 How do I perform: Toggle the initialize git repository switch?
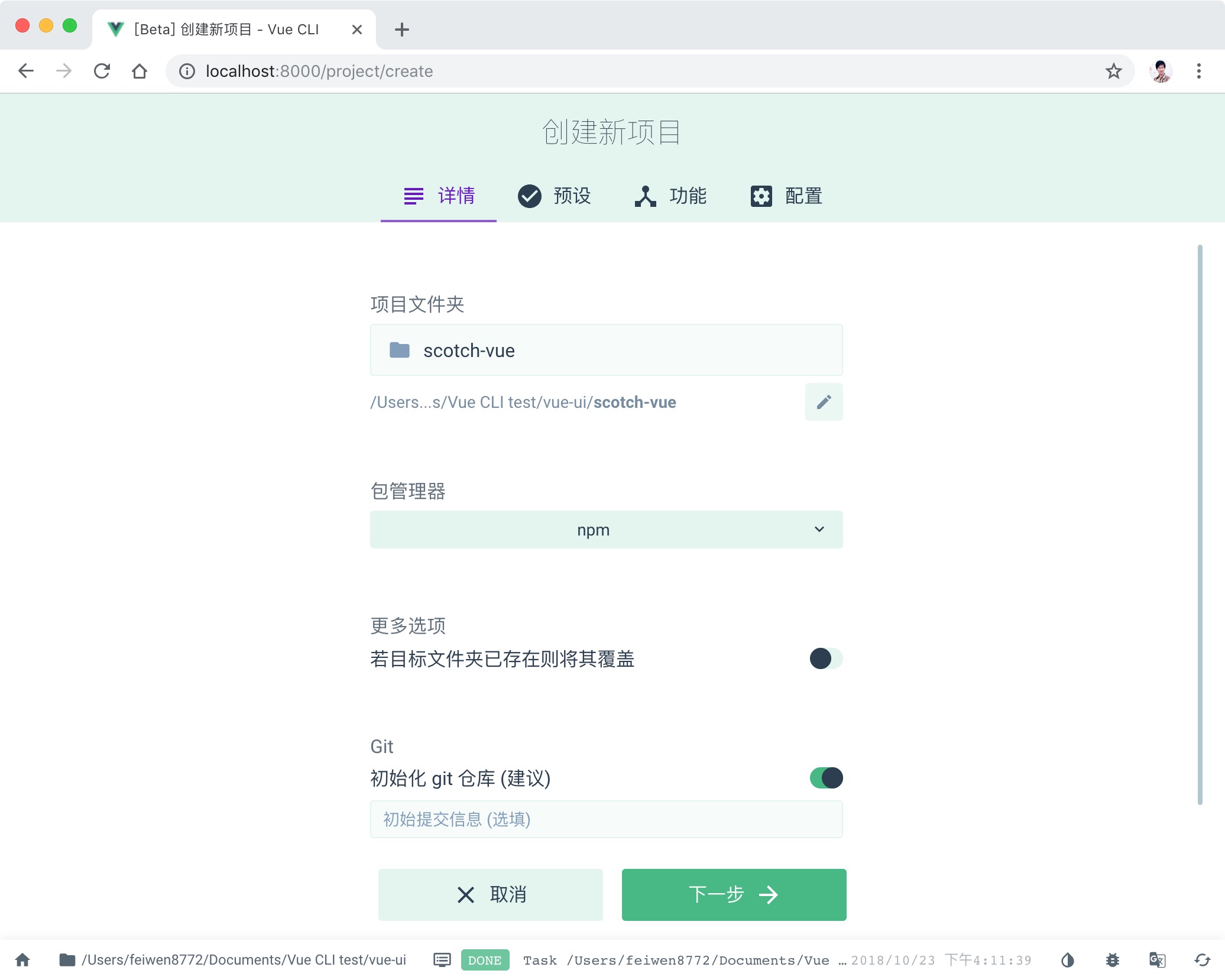(826, 778)
